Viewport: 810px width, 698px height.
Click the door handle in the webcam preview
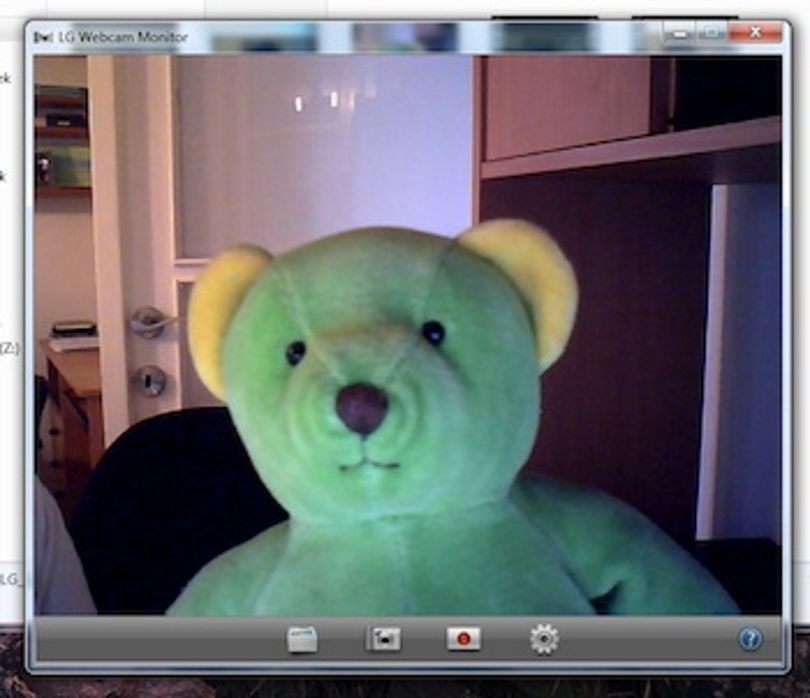coord(150,321)
